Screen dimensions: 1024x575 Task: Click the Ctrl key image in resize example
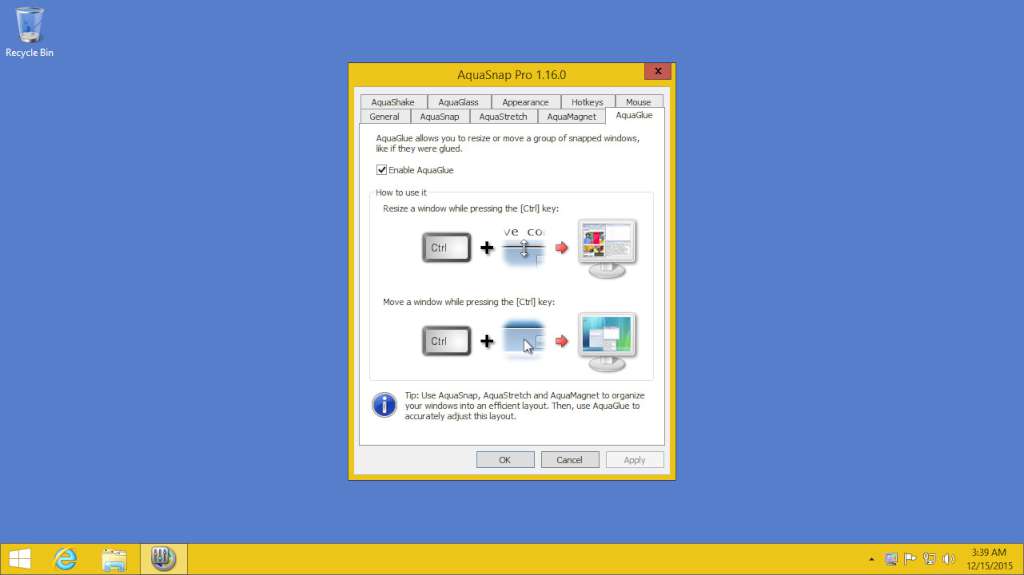446,248
